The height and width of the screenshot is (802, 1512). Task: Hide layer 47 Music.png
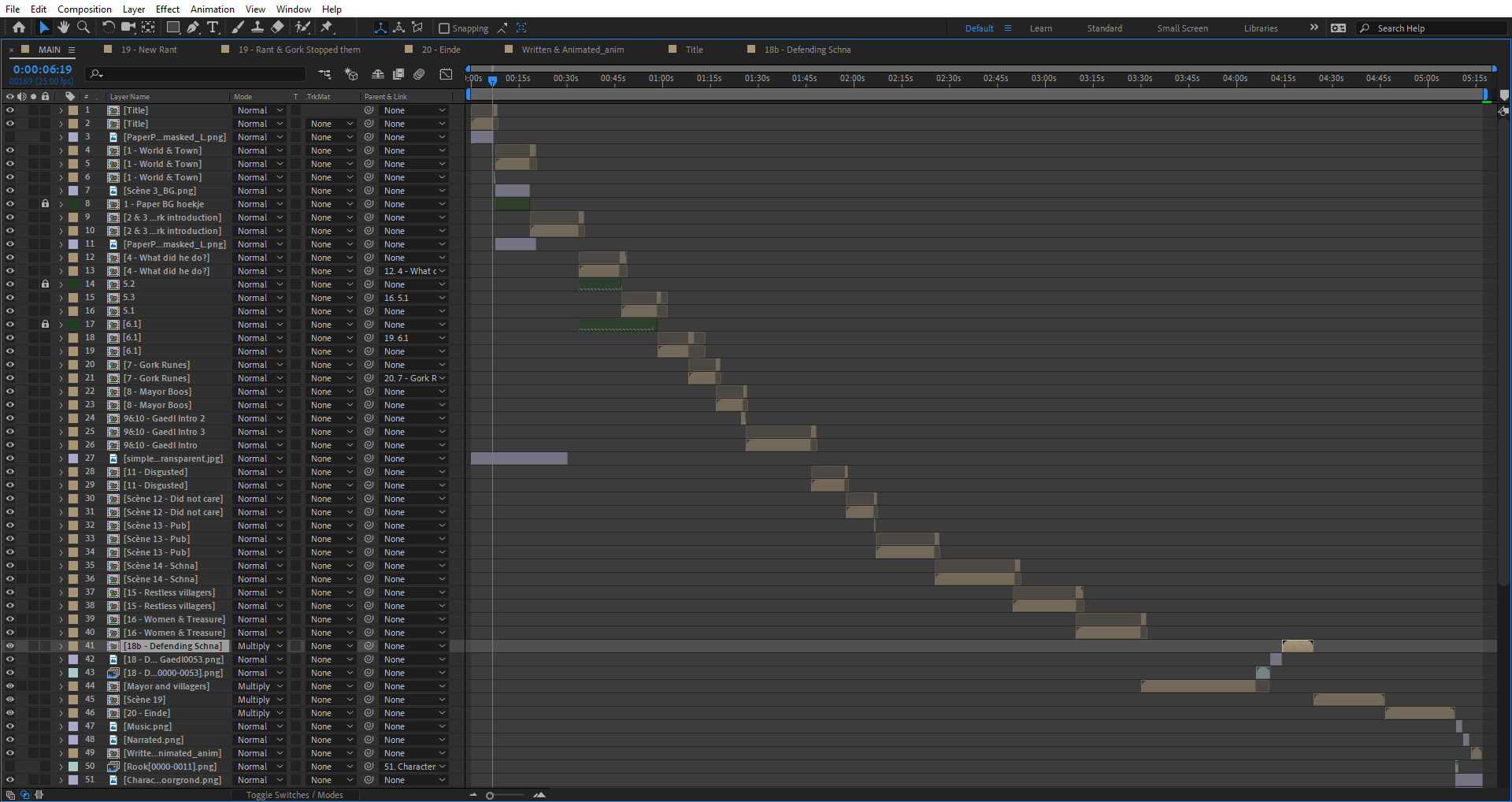point(10,726)
